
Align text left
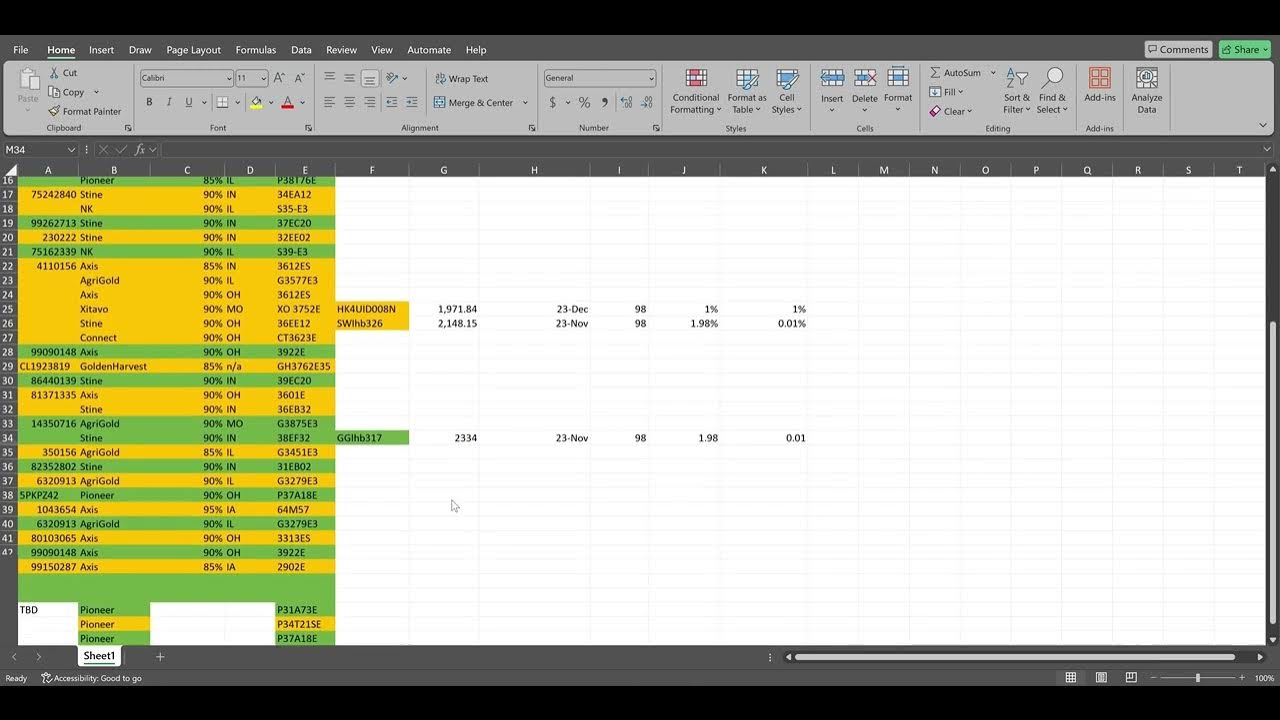pyautogui.click(x=329, y=102)
